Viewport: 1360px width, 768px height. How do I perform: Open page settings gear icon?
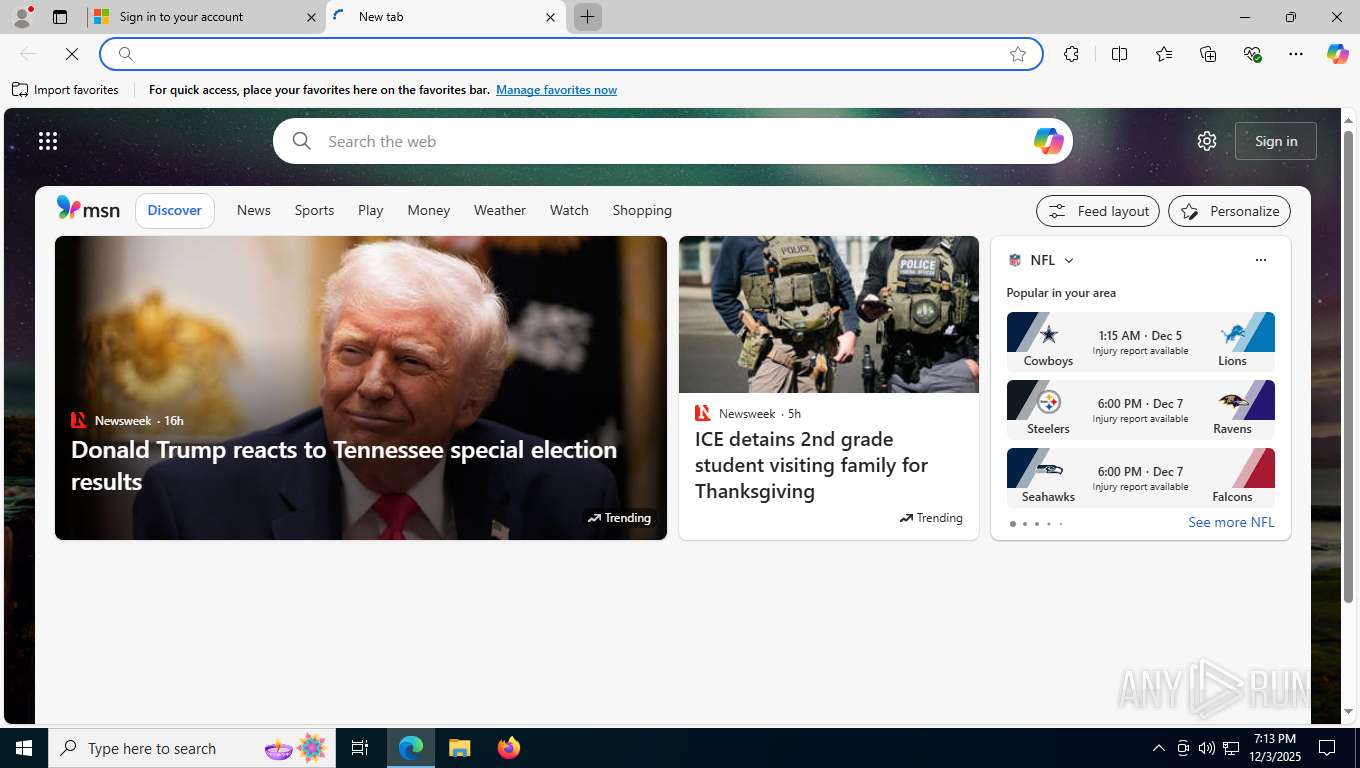point(1207,141)
